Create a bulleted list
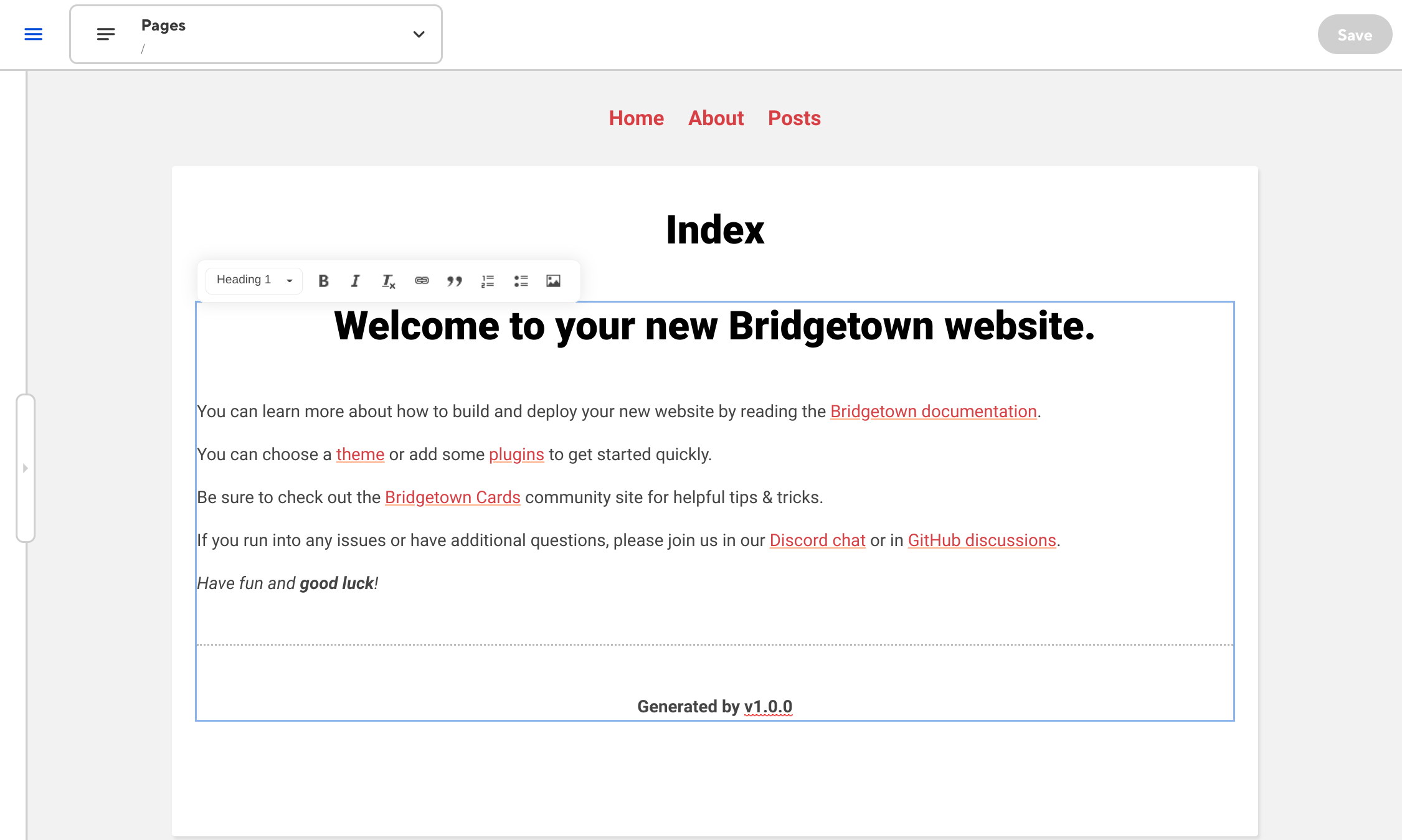Viewport: 1402px width, 840px height. point(521,281)
